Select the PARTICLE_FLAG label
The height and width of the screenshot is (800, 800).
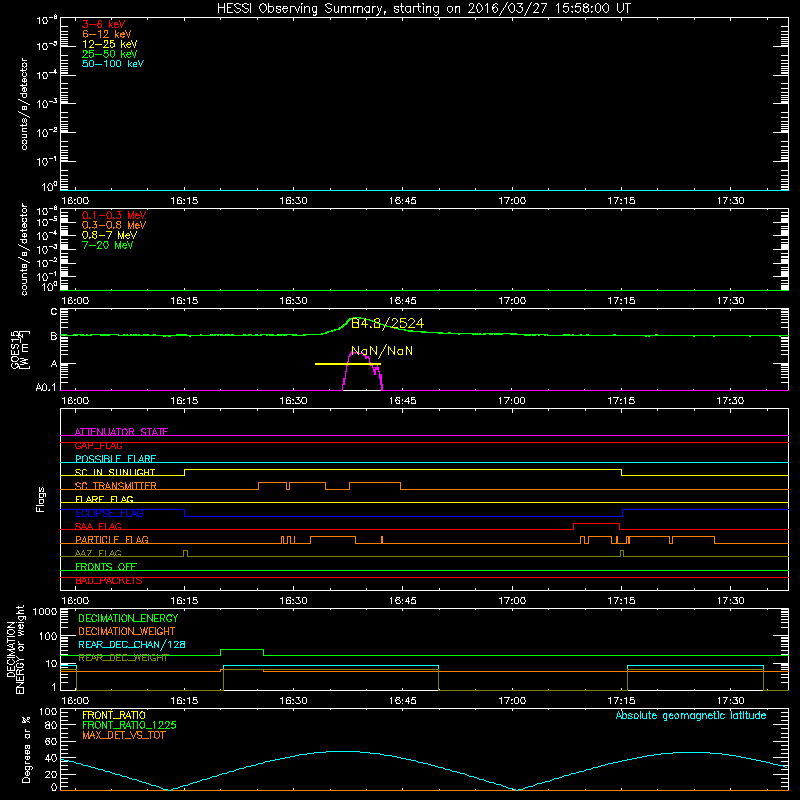[112, 540]
